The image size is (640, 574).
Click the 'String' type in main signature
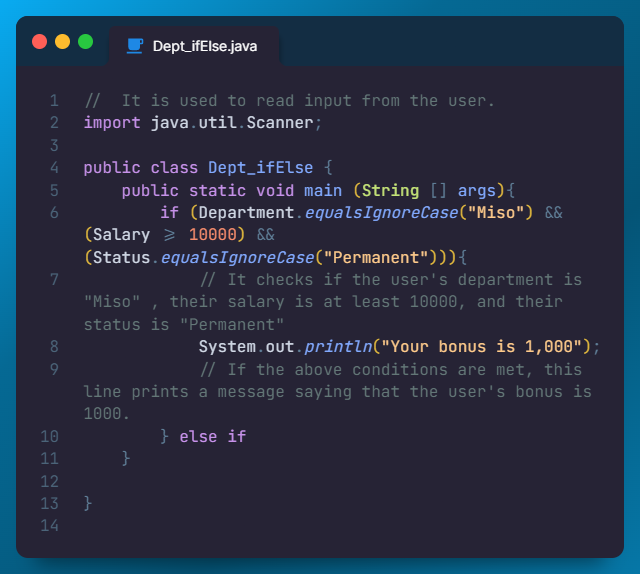(x=390, y=191)
